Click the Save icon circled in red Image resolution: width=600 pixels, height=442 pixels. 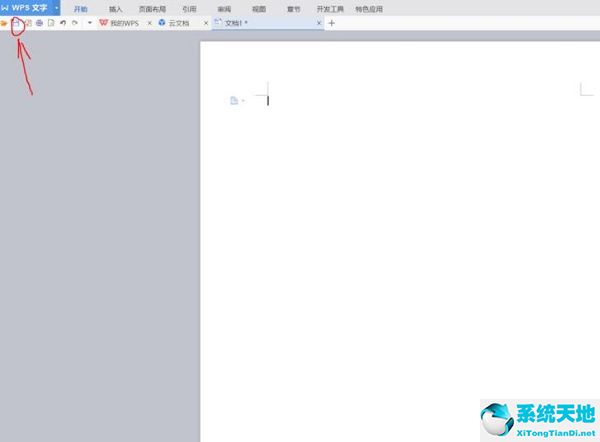(x=16, y=22)
